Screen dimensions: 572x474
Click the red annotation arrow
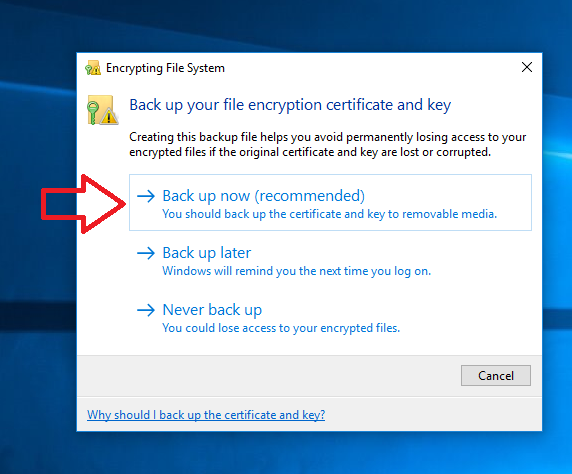point(84,204)
